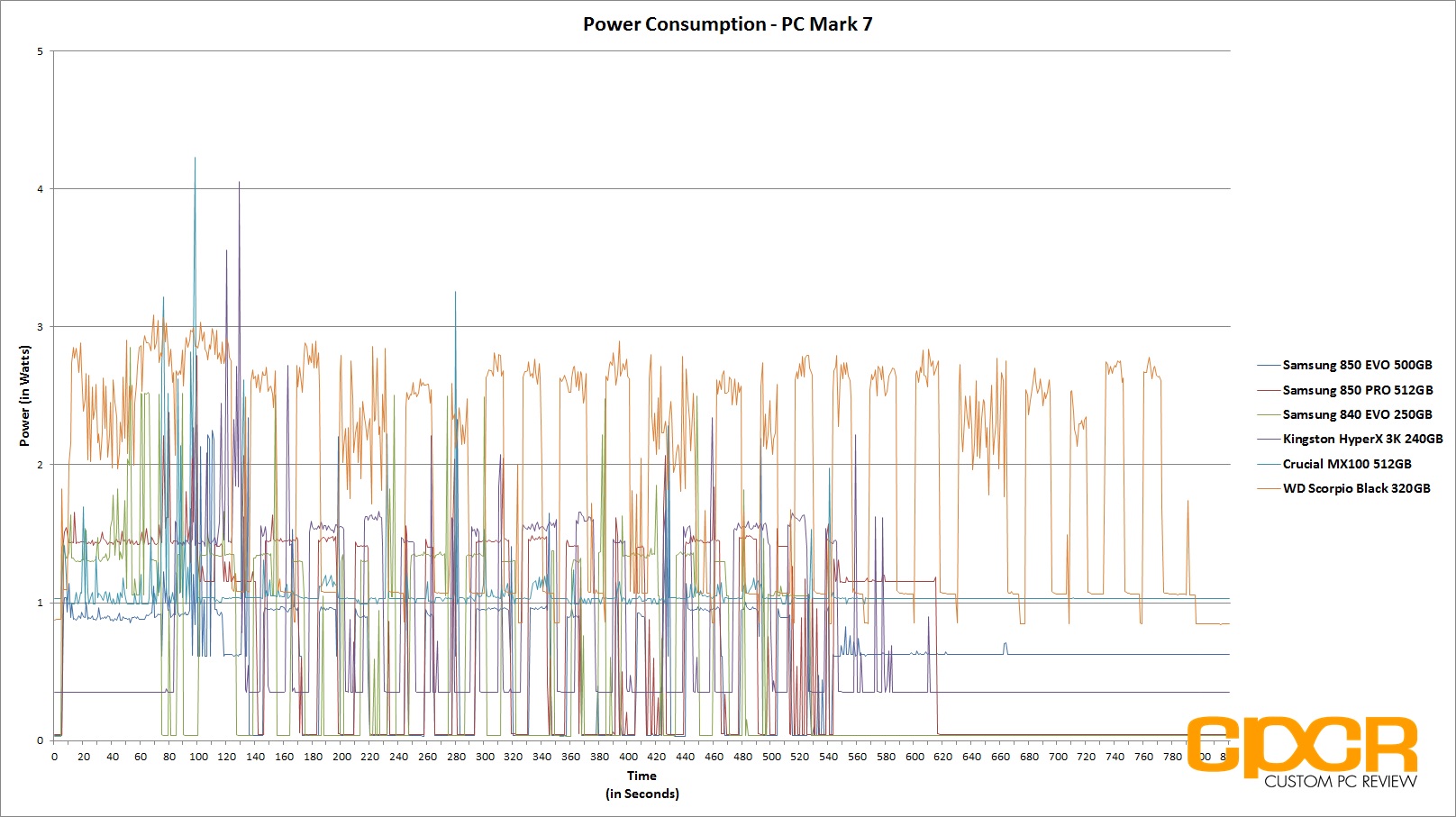
Task: Click the y-axis value 3
Action: [40, 327]
